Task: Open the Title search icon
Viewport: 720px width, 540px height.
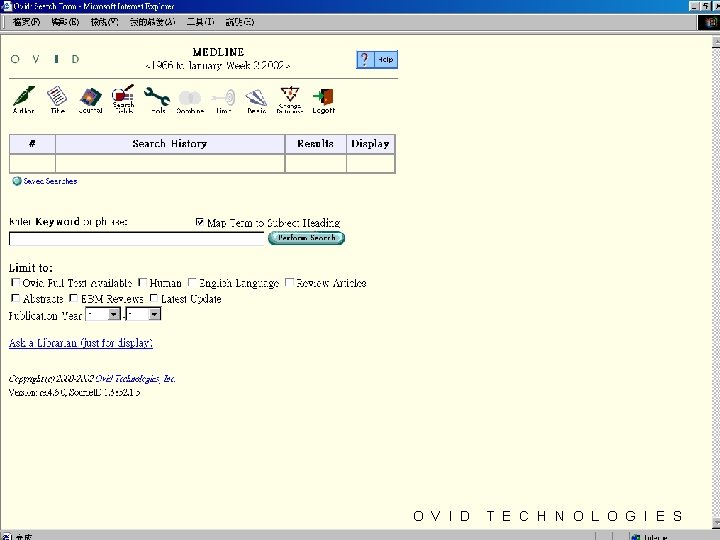Action: point(57,99)
